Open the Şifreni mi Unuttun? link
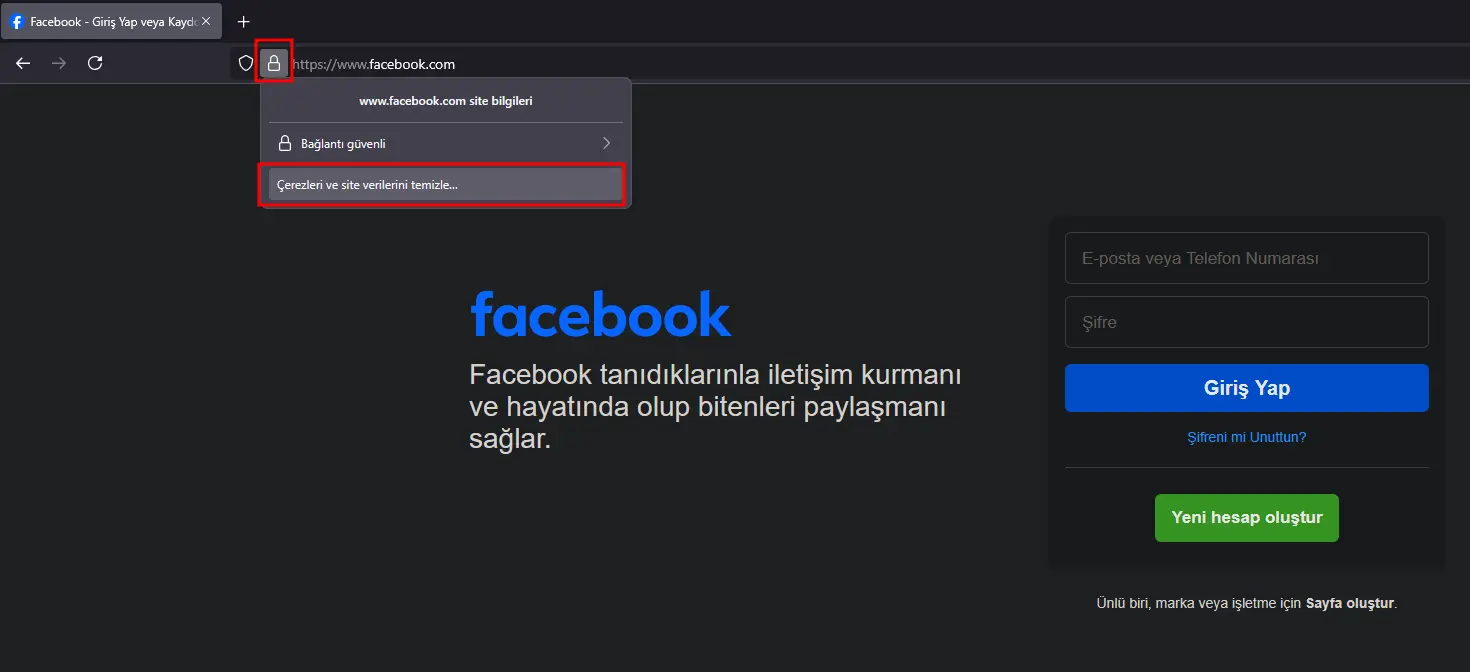The width and height of the screenshot is (1470, 672). 1247,437
